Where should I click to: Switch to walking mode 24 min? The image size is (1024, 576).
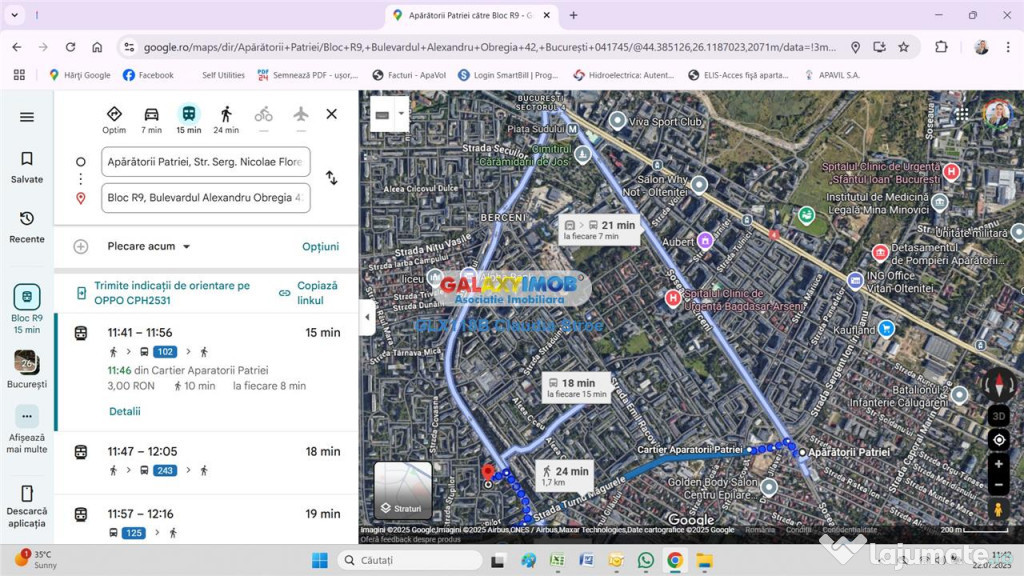coord(226,120)
